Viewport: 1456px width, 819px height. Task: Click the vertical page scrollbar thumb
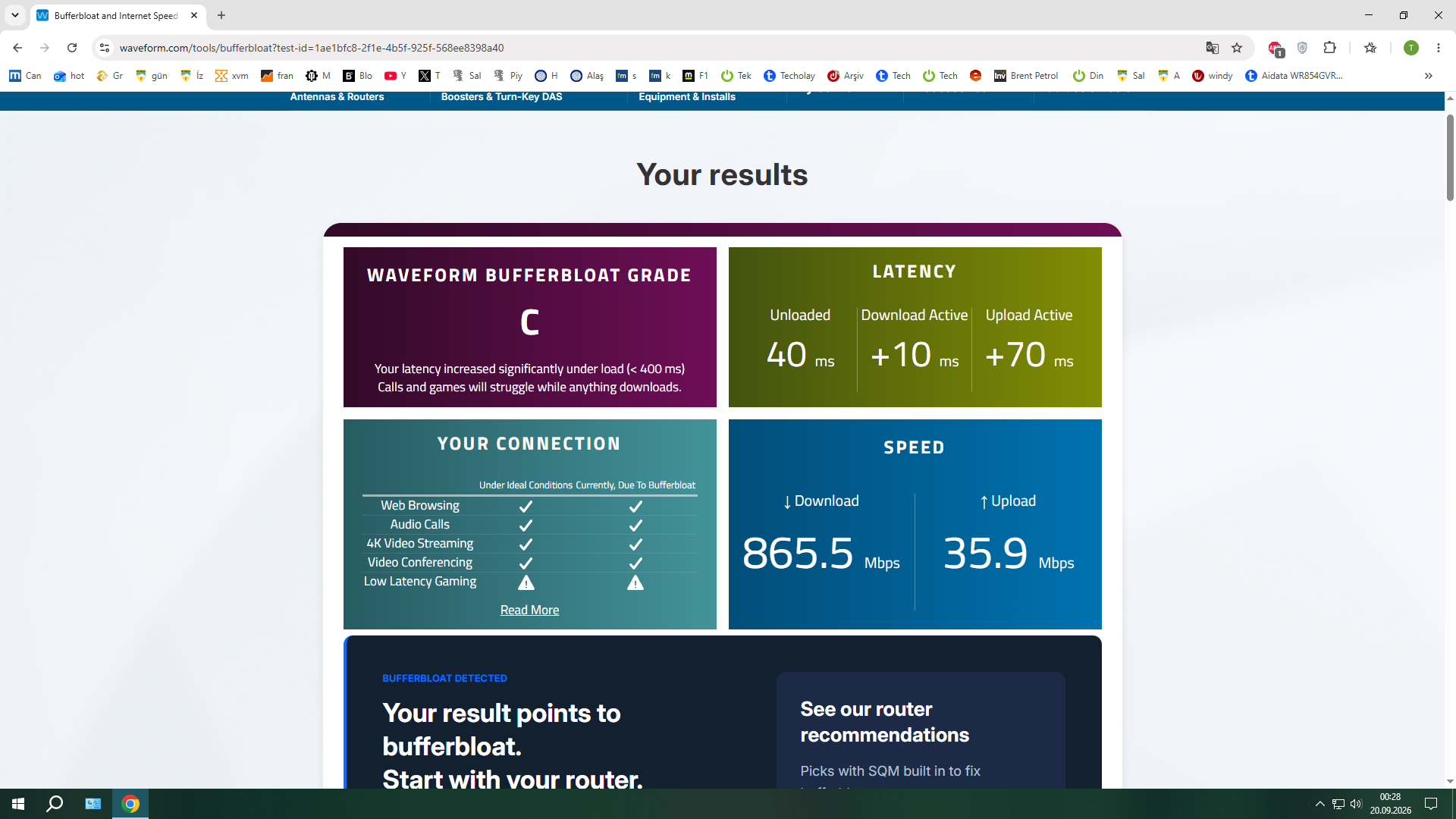pos(1450,158)
